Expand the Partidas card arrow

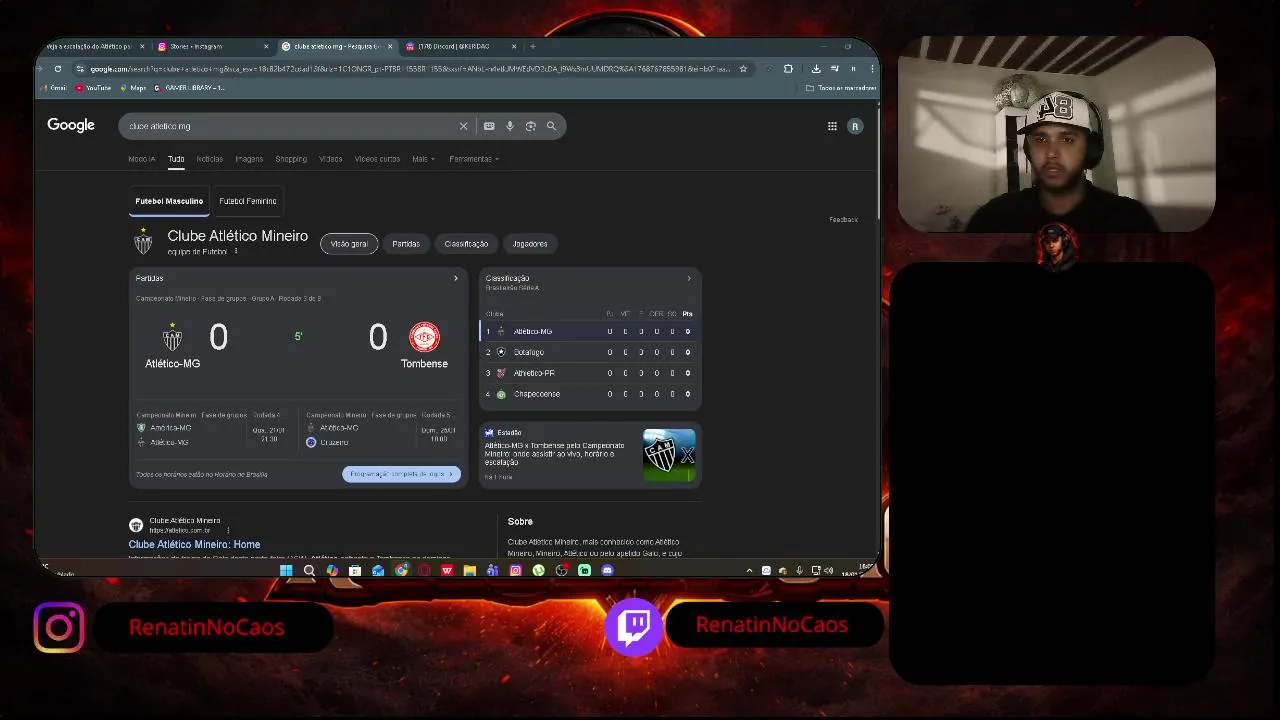pos(456,278)
